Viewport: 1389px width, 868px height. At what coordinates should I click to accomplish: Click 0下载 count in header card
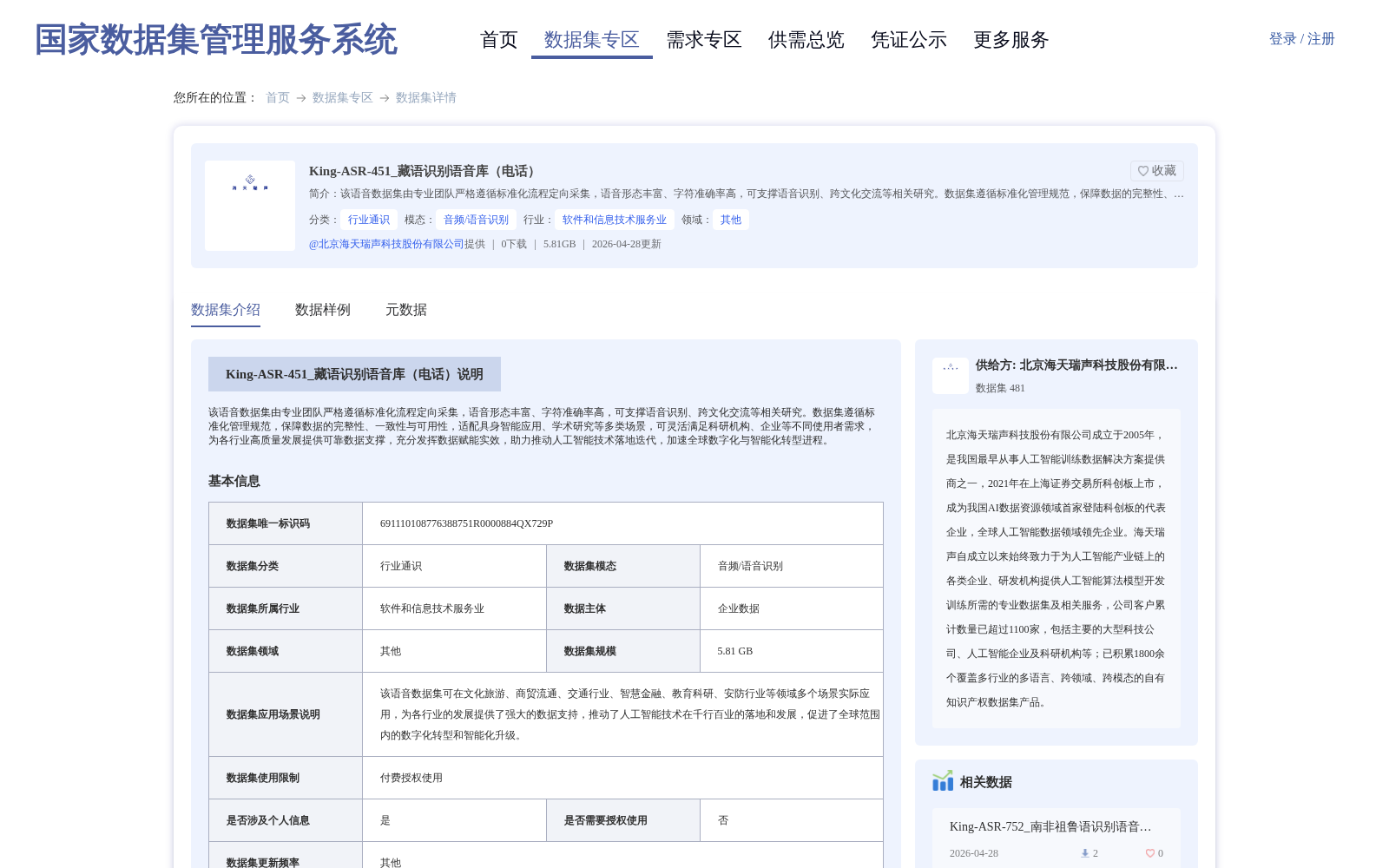click(514, 244)
